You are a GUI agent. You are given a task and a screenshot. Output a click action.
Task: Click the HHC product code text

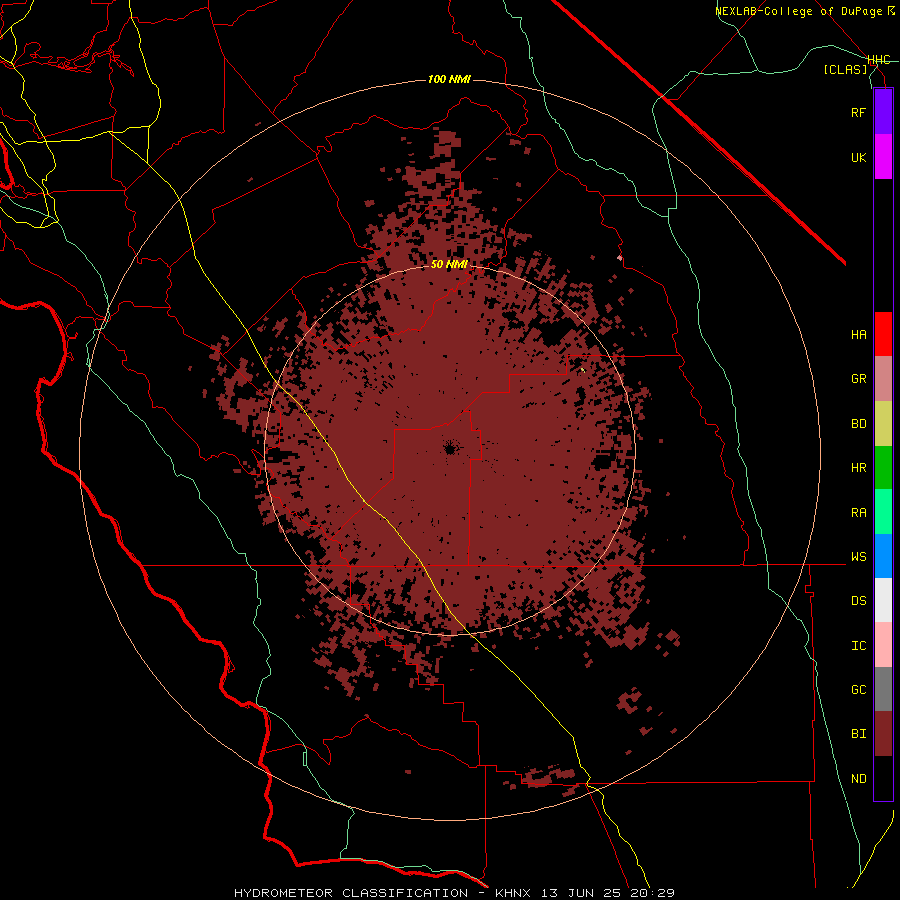pyautogui.click(x=879, y=60)
